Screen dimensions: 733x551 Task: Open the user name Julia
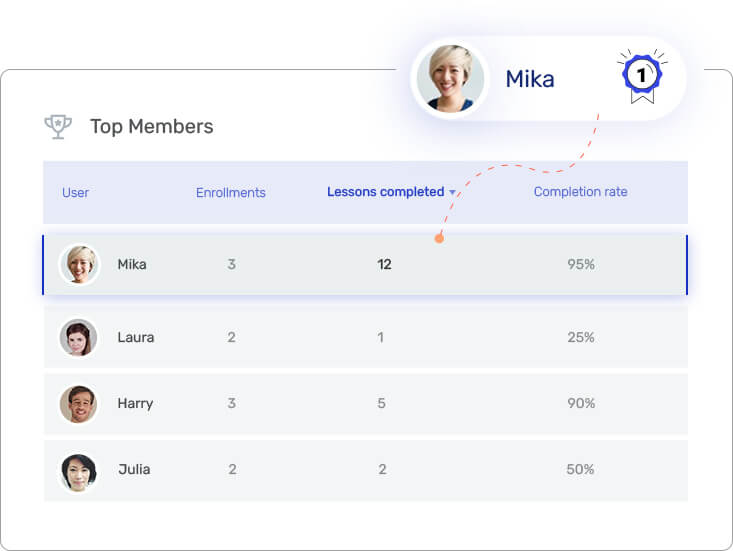click(134, 470)
